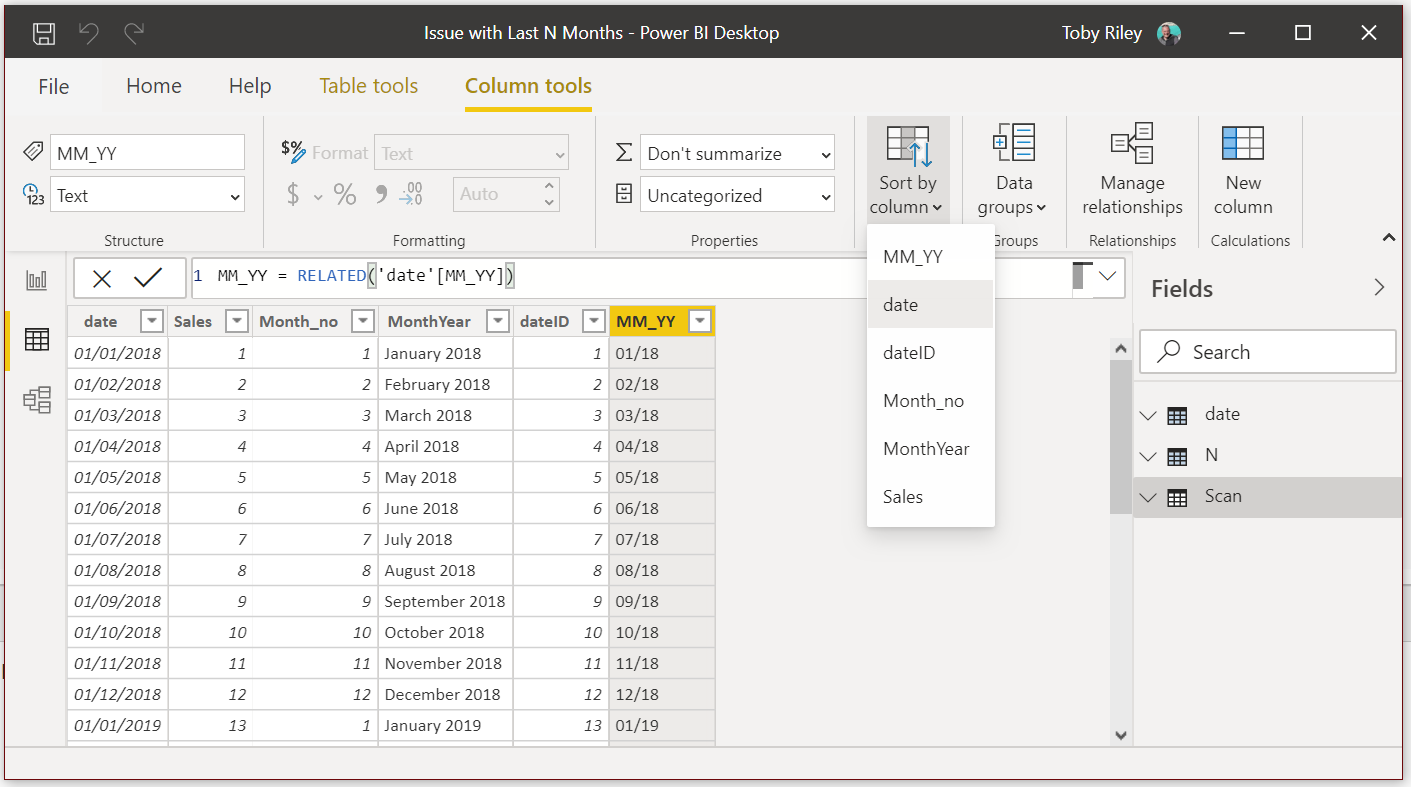Expand the Scan table in Fields
This screenshot has width=1411, height=787.
coord(1148,497)
